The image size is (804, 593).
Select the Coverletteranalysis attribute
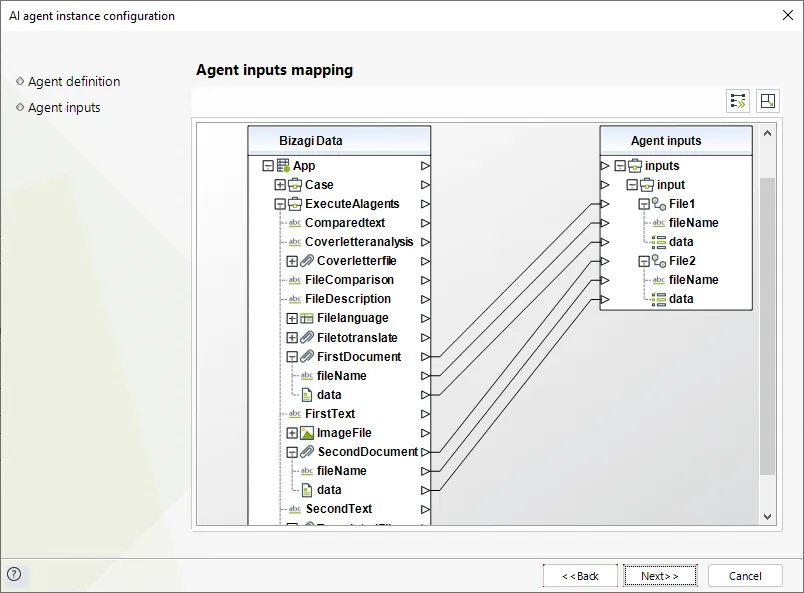[x=359, y=242]
